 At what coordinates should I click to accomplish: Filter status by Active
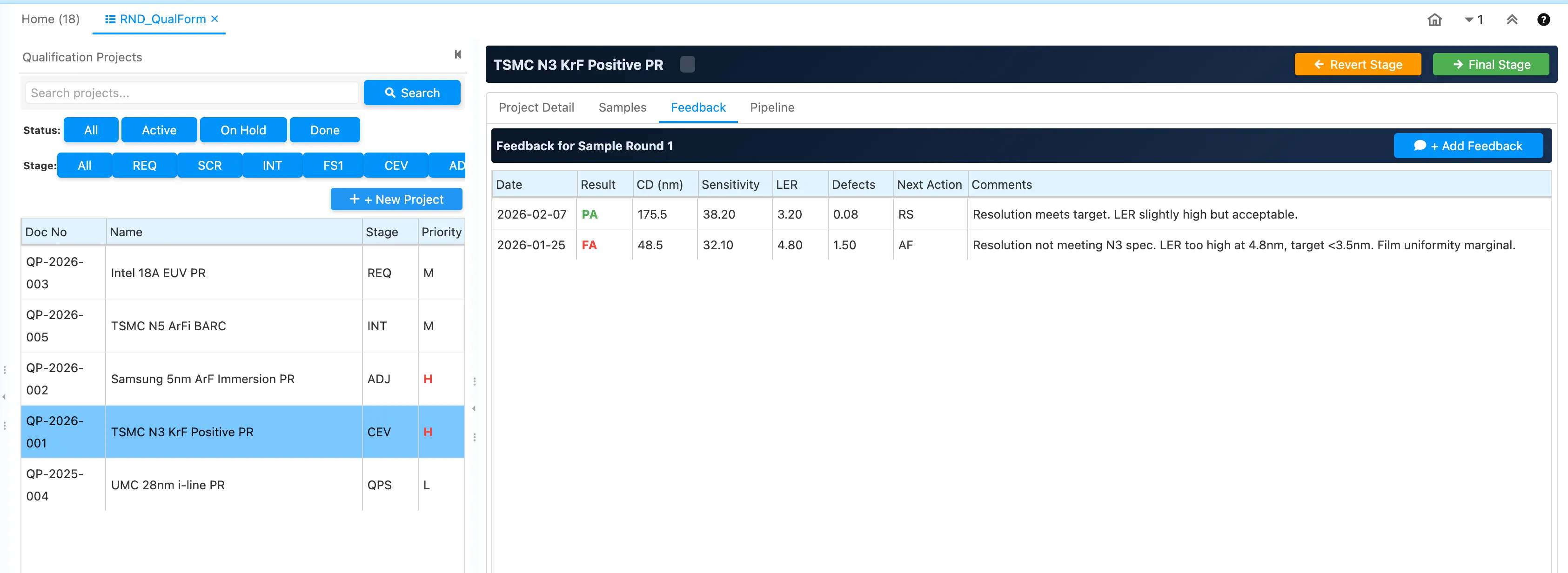pos(159,130)
